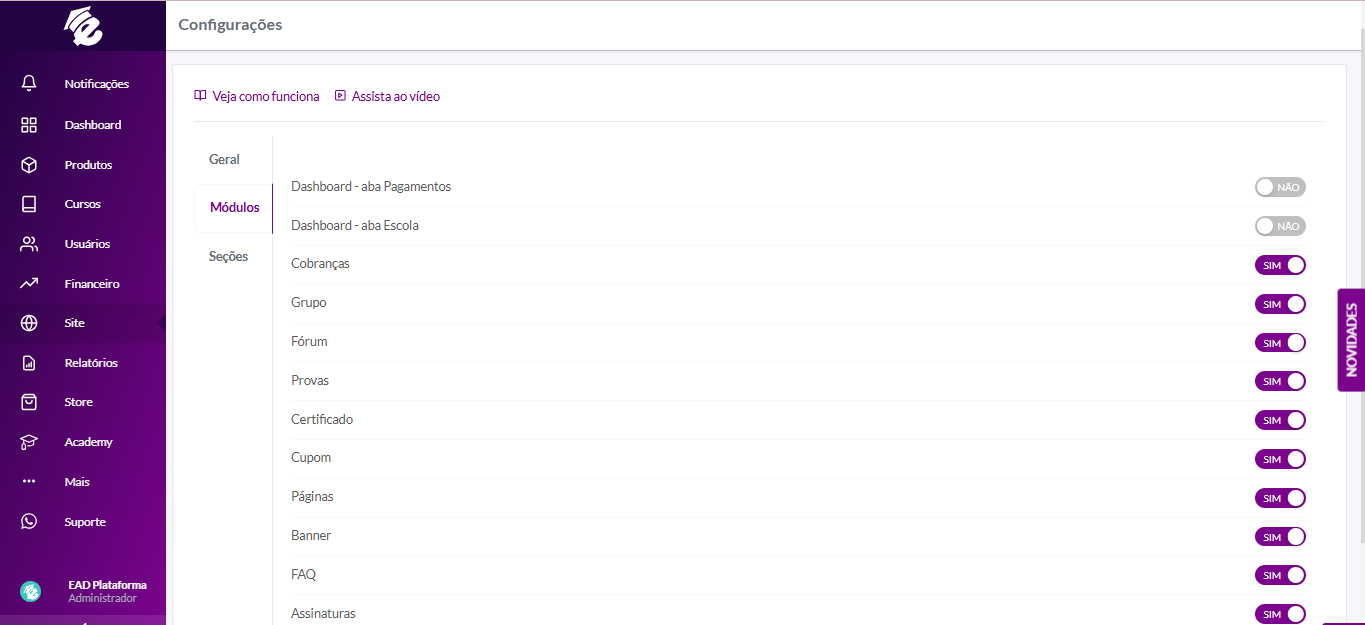Click the Produtos cube icon
The width and height of the screenshot is (1365, 625).
click(x=29, y=165)
